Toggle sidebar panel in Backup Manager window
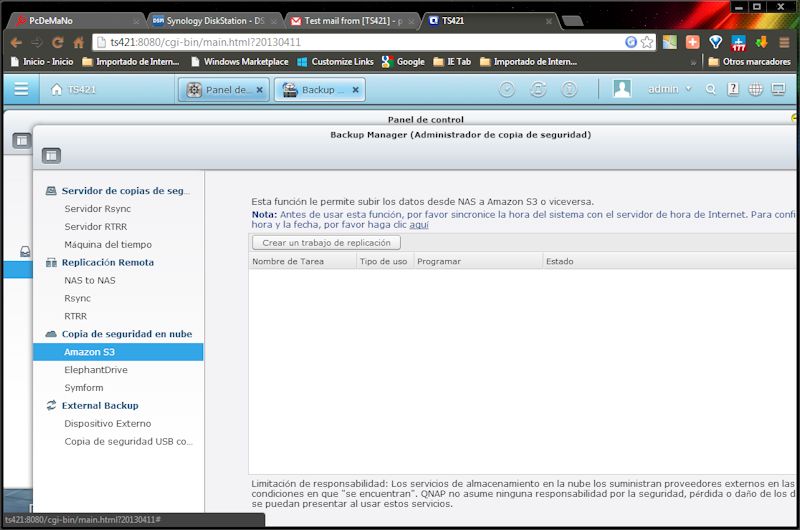This screenshot has width=800, height=530. click(51, 156)
